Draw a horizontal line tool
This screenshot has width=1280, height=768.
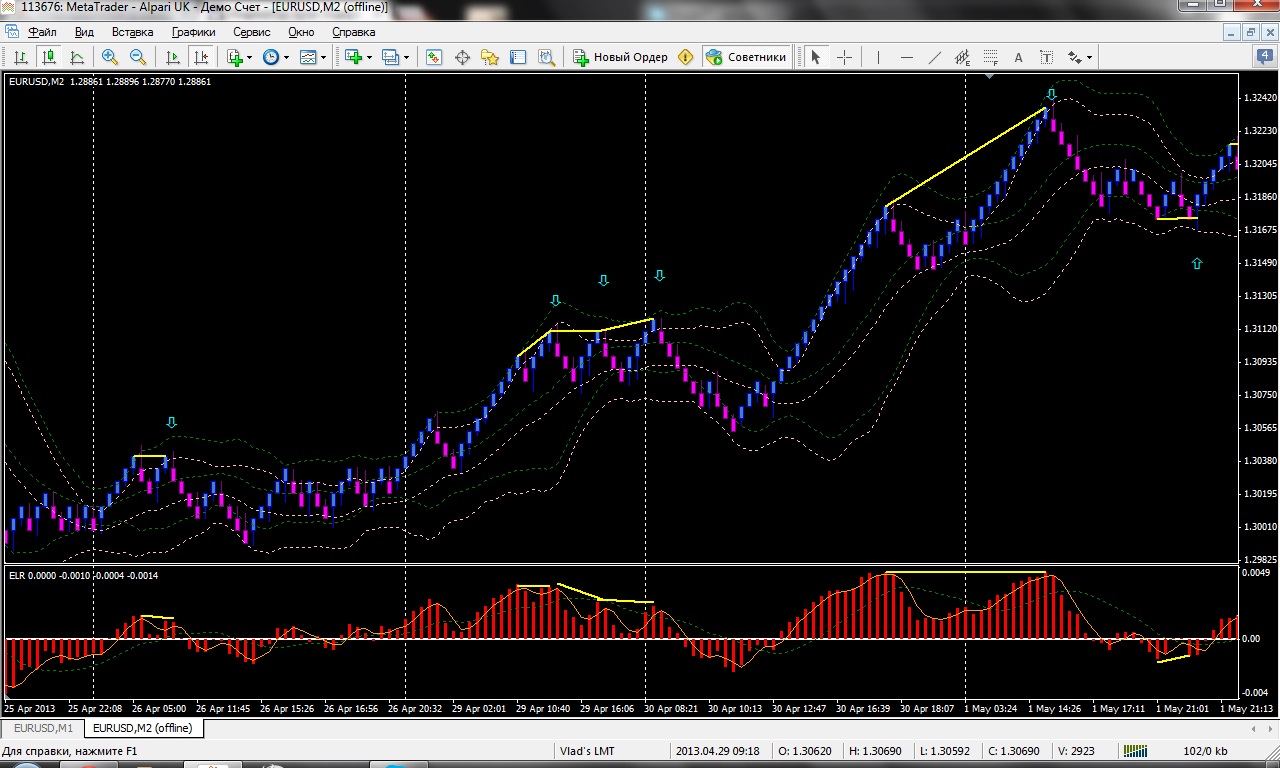tap(906, 57)
